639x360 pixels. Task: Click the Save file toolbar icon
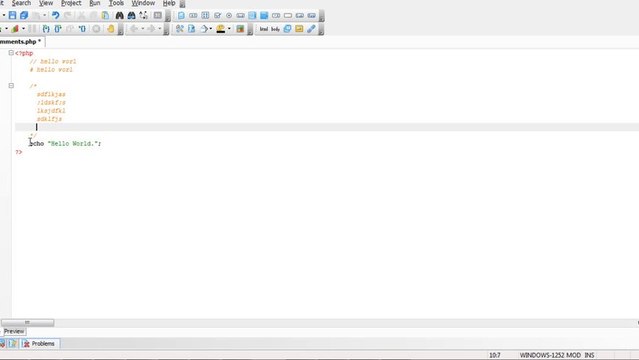coord(12,15)
